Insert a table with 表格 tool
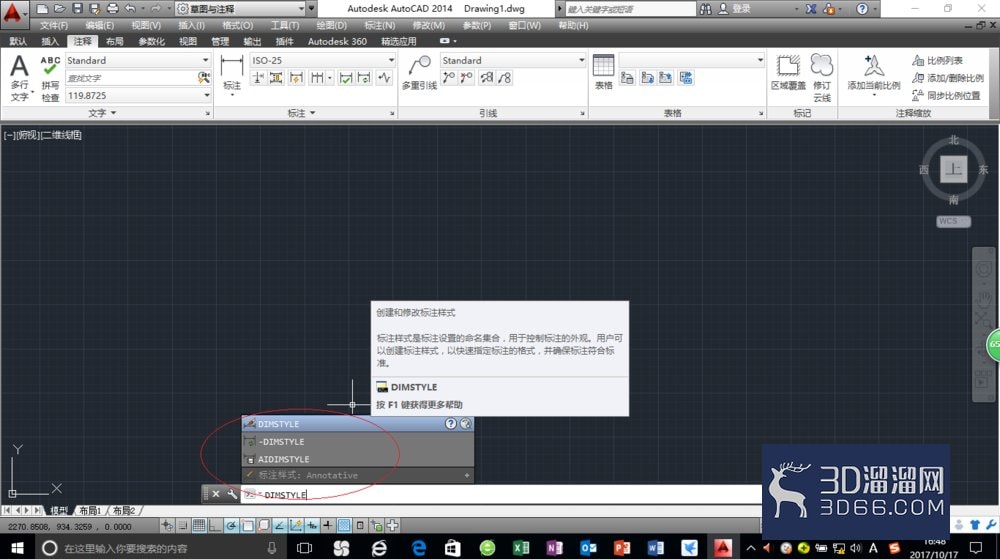 click(603, 71)
